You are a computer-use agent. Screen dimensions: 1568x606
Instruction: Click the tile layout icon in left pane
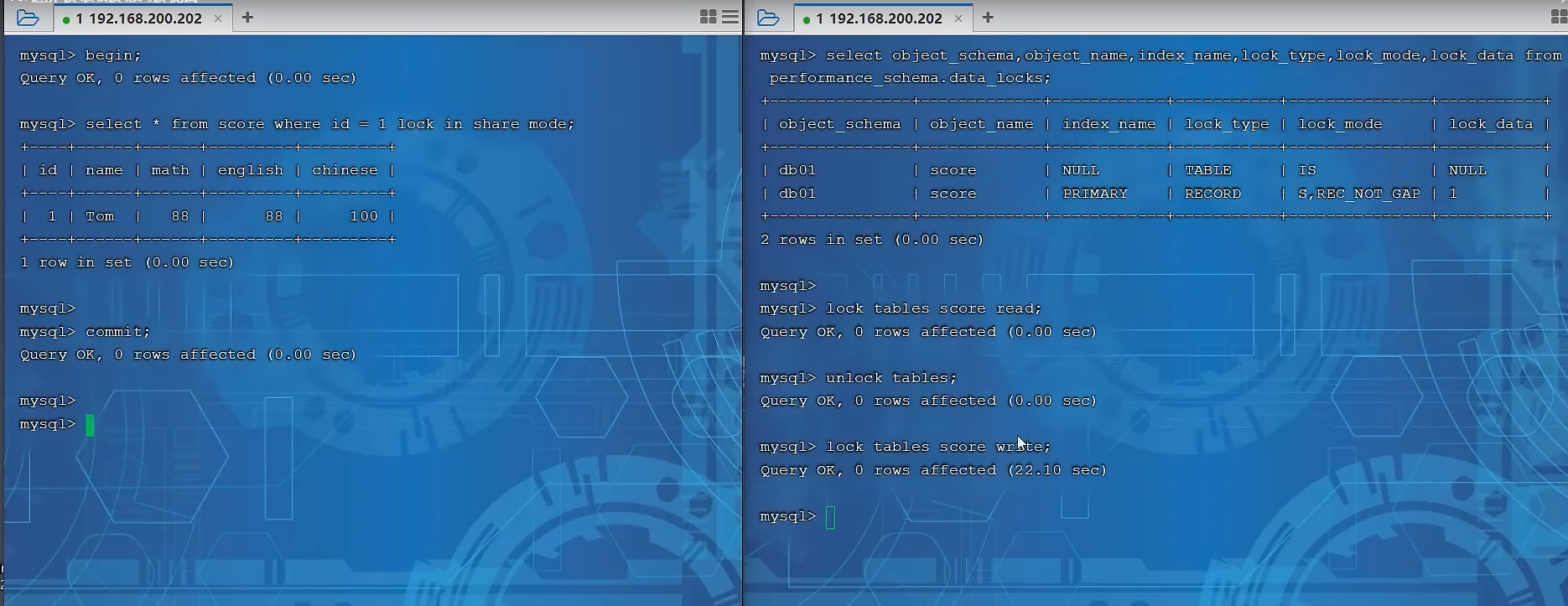coord(709,17)
